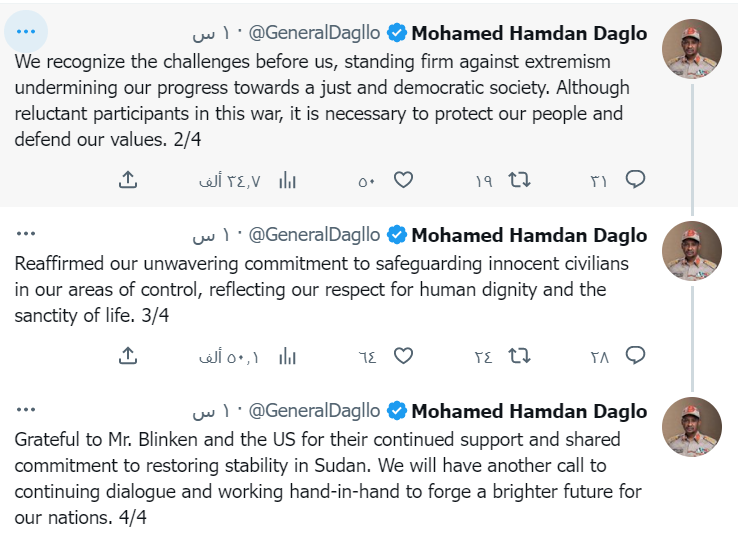View analytics of the 3/4 tweet

(287, 356)
